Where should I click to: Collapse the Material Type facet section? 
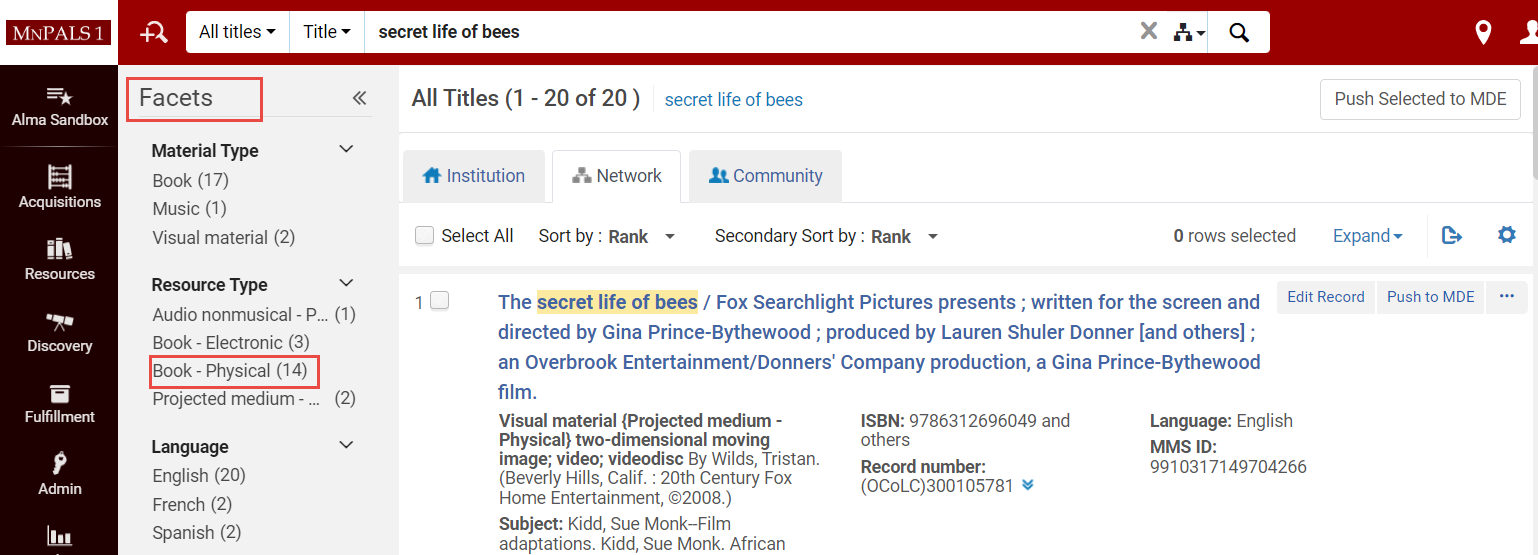[346, 150]
